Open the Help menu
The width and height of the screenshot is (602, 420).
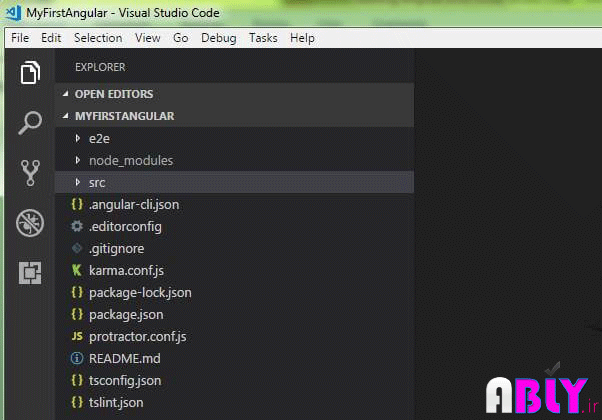pyautogui.click(x=303, y=38)
